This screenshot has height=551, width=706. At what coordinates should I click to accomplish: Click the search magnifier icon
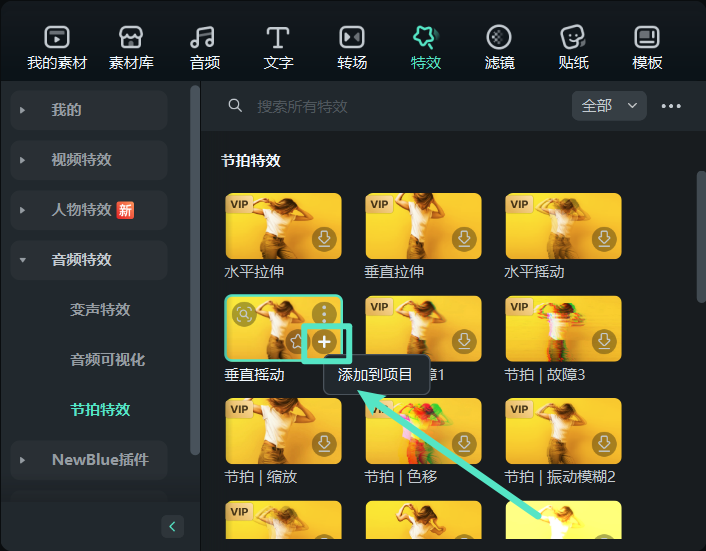(x=235, y=106)
